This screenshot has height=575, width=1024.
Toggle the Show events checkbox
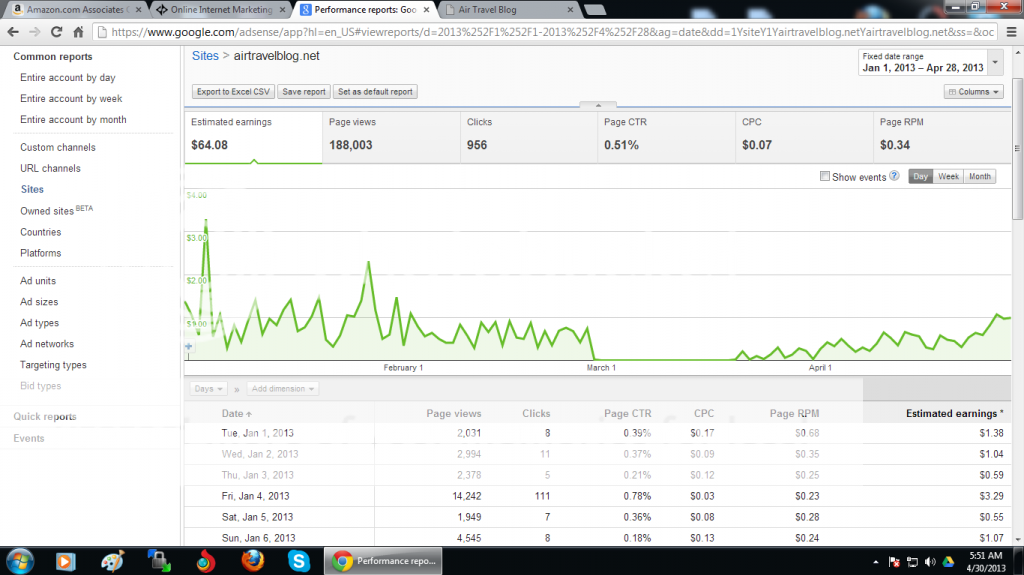point(825,176)
